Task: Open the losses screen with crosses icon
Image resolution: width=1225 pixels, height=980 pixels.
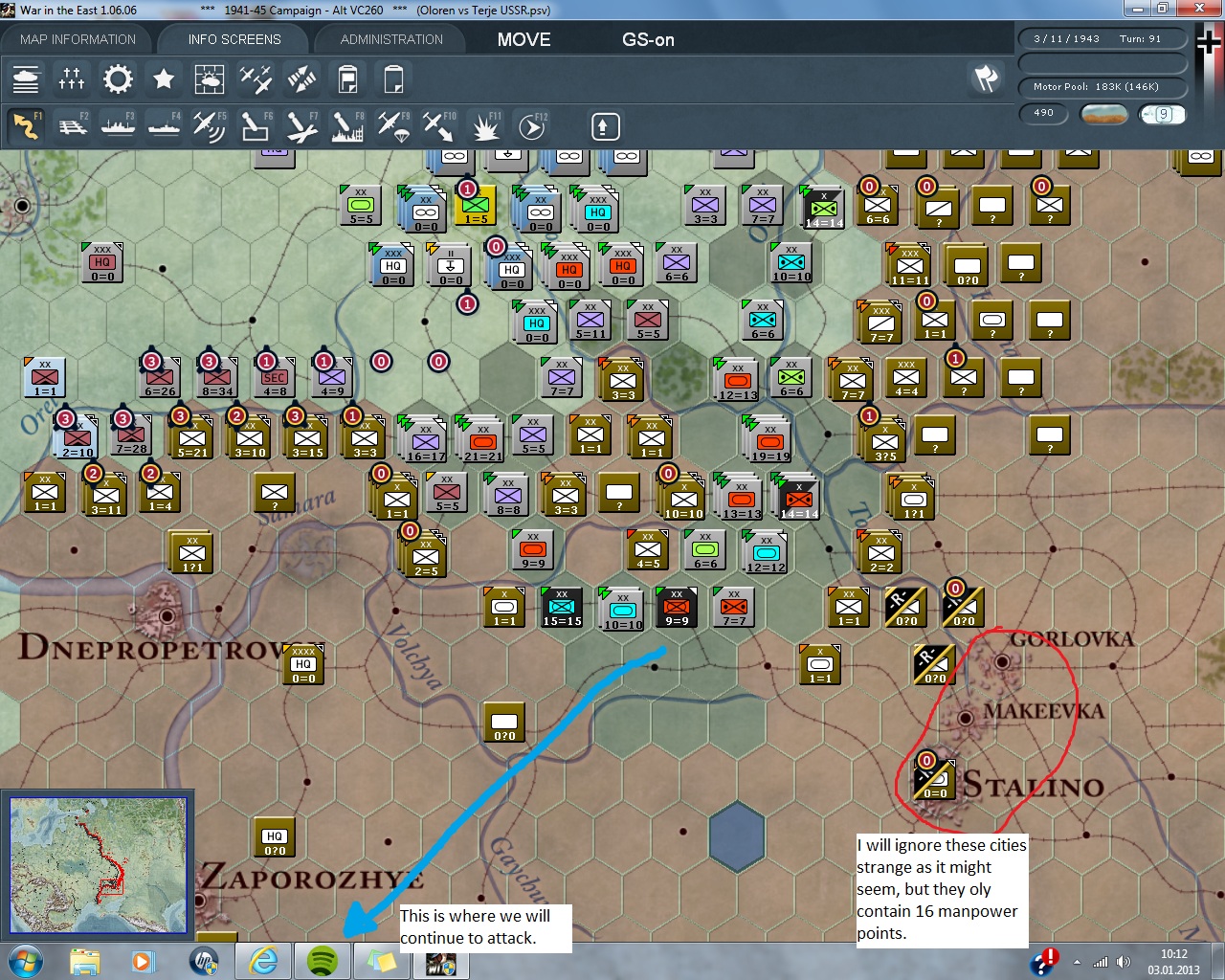Action: click(x=72, y=78)
